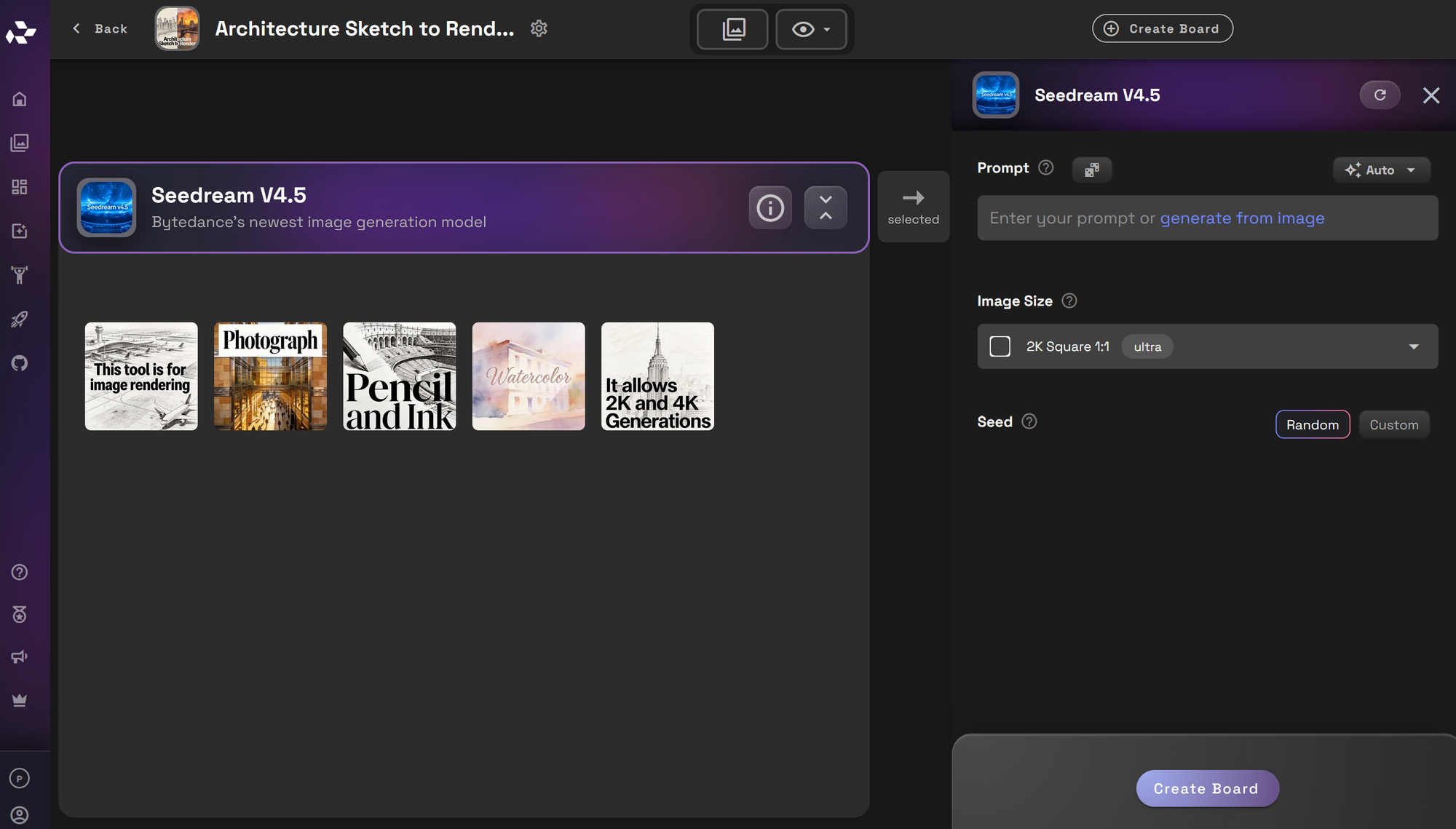Collapse the Seedream V4.5 model card
Screen dimensions: 1456x829
tap(826, 208)
